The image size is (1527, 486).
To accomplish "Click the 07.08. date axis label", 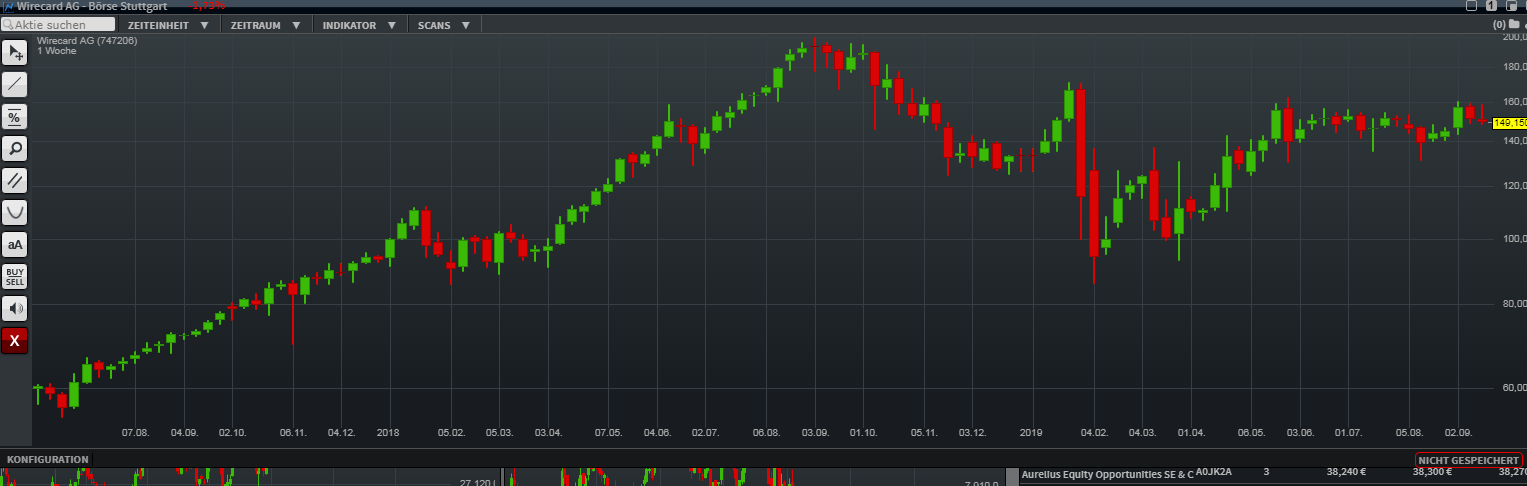I will point(135,433).
